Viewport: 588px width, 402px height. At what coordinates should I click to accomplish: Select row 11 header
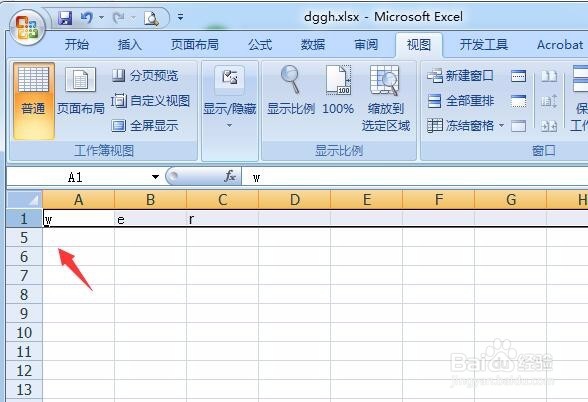pos(24,352)
